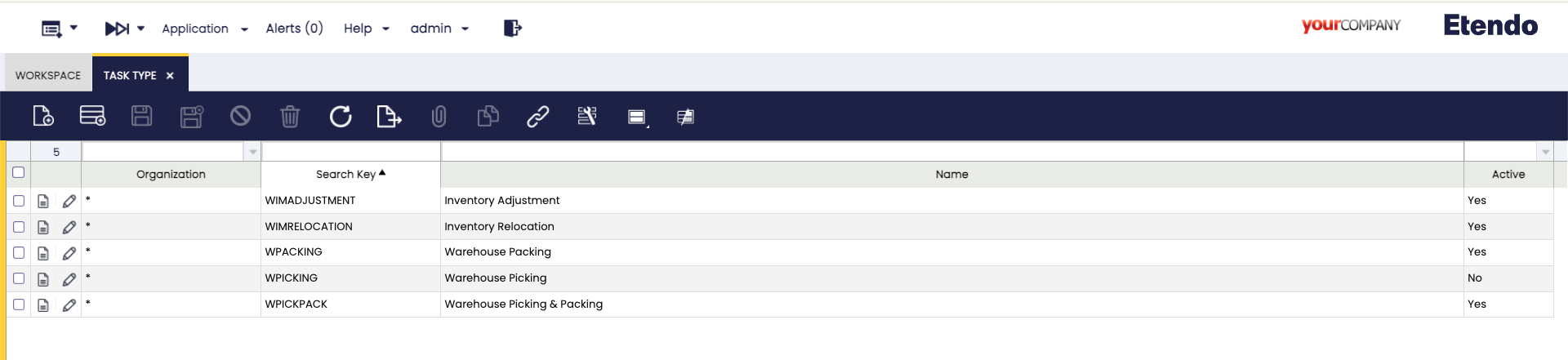Image resolution: width=1568 pixels, height=360 pixels.
Task: Click Alerts (0) link
Action: 294,29
